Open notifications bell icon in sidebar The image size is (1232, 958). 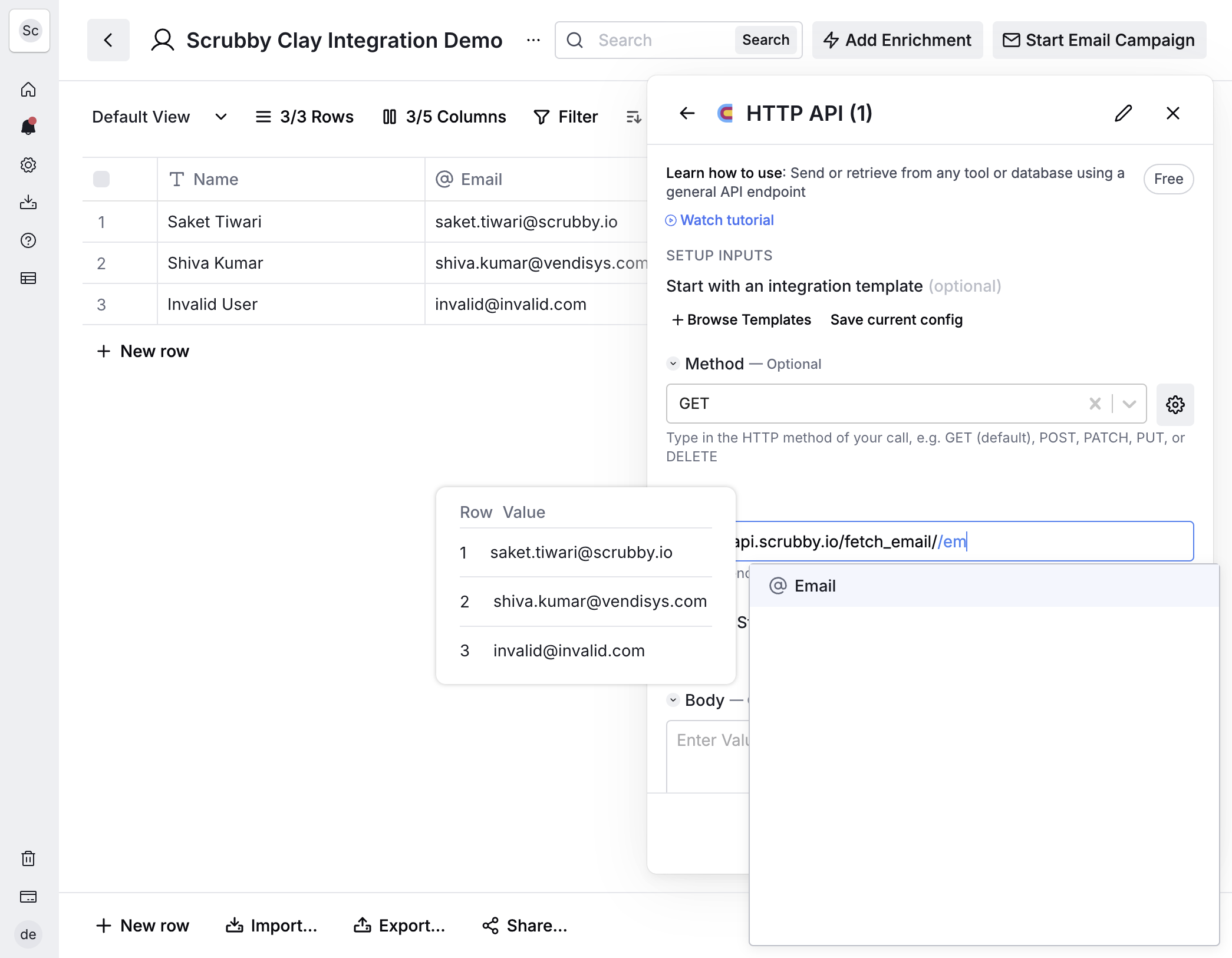[28, 127]
